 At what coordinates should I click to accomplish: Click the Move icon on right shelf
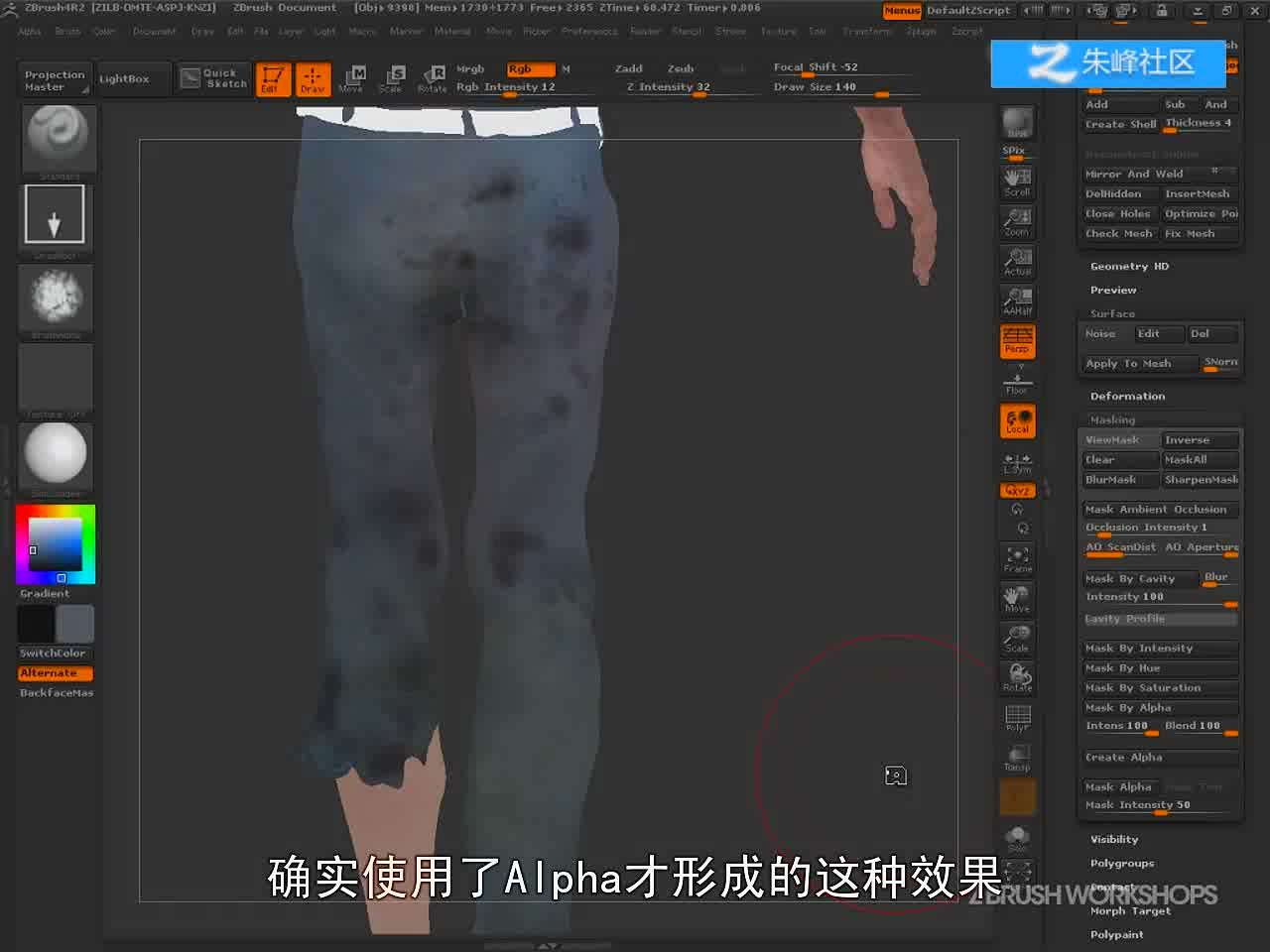tap(1017, 599)
